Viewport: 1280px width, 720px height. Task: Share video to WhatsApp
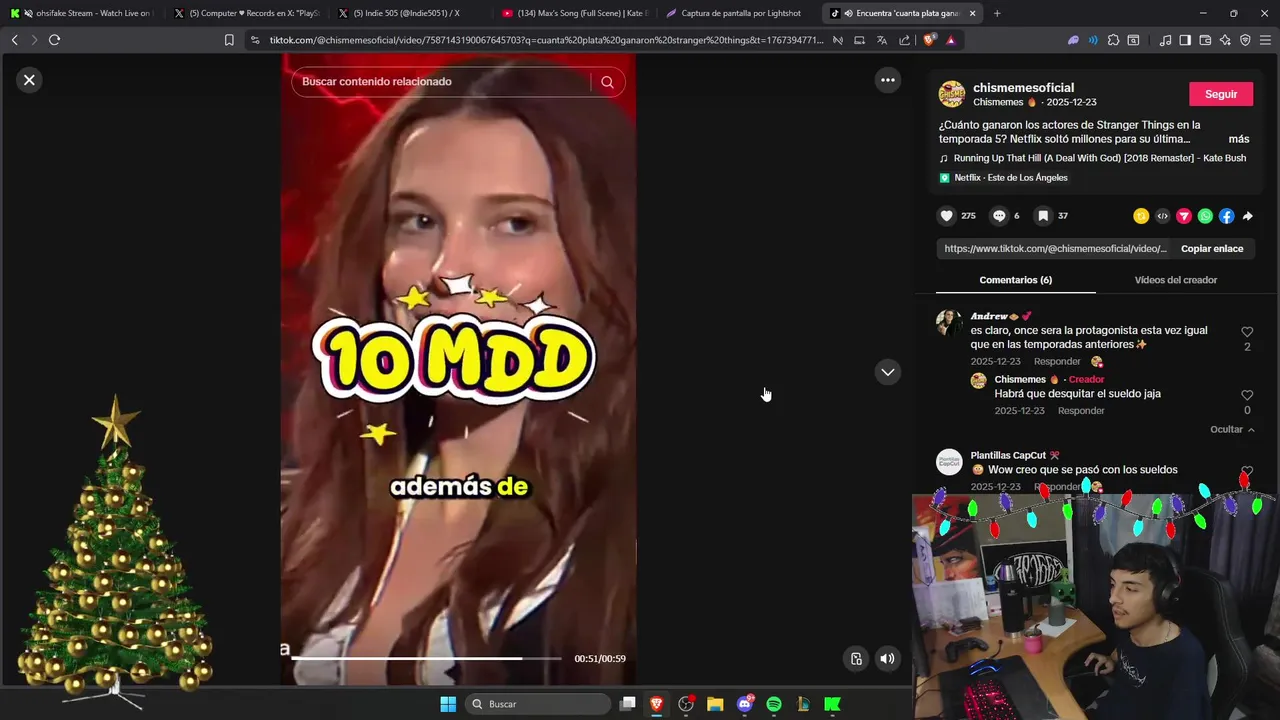click(x=1205, y=216)
